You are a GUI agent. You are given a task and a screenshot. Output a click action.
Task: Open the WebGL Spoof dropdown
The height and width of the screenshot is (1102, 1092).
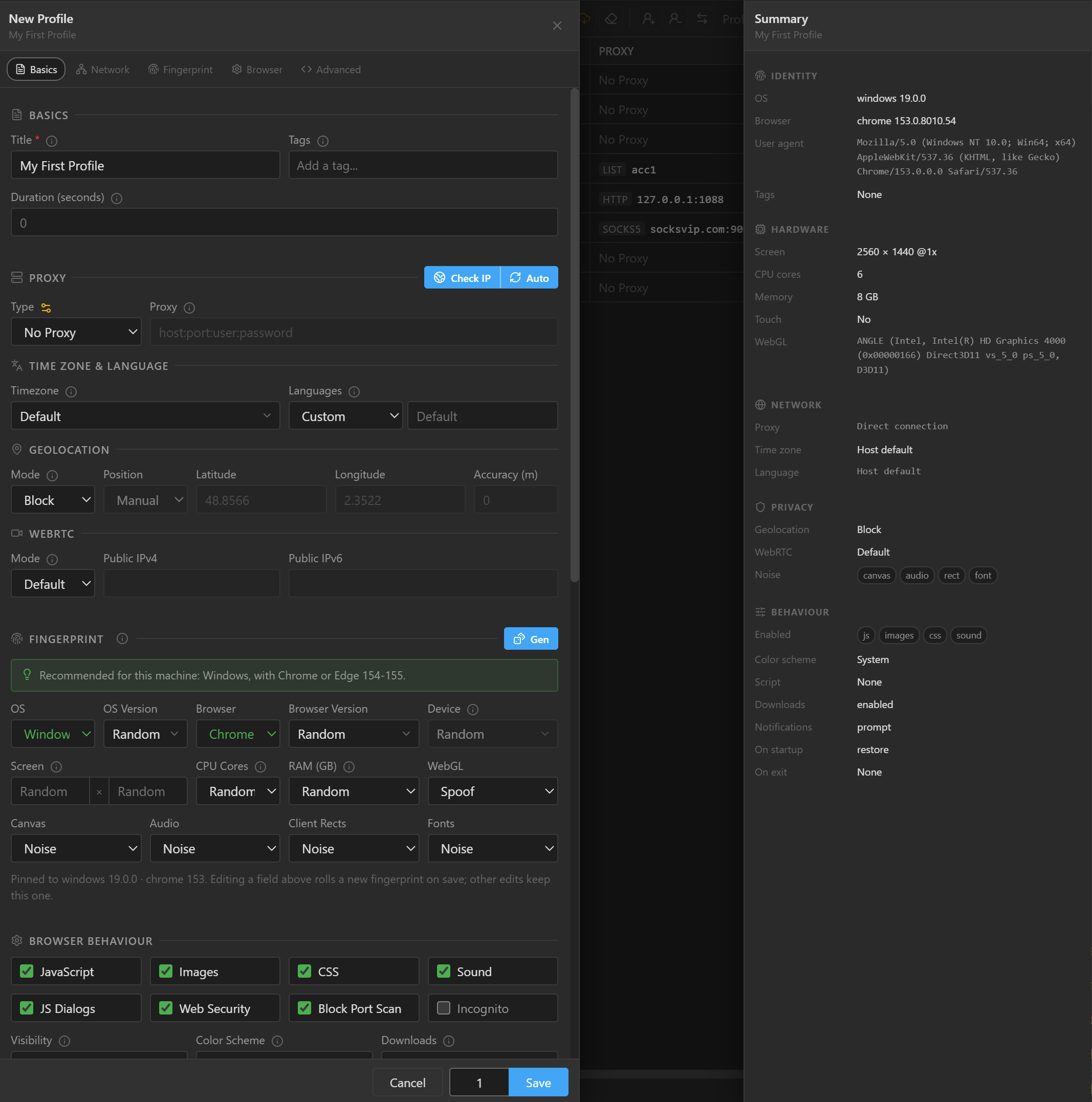pos(493,791)
